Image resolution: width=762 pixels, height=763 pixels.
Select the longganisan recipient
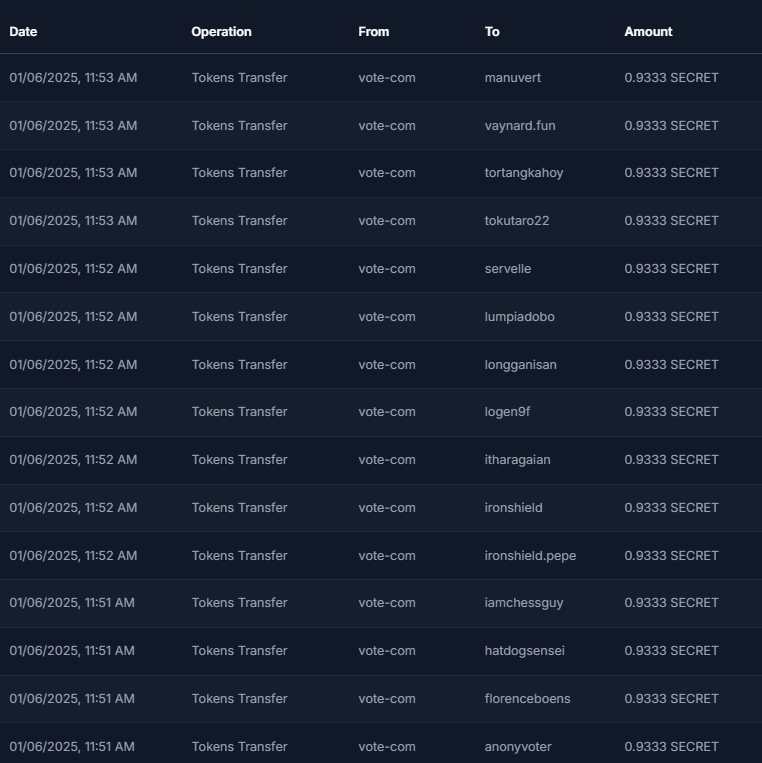(x=520, y=364)
